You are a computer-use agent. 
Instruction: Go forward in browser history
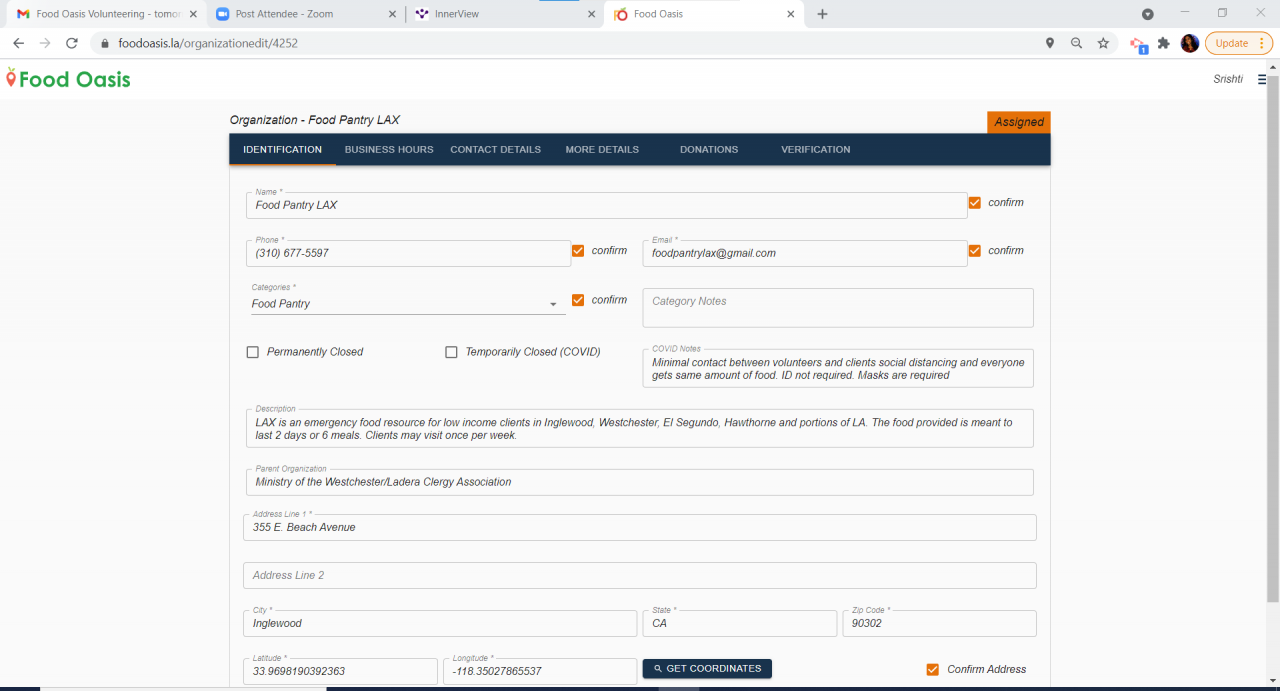(45, 43)
